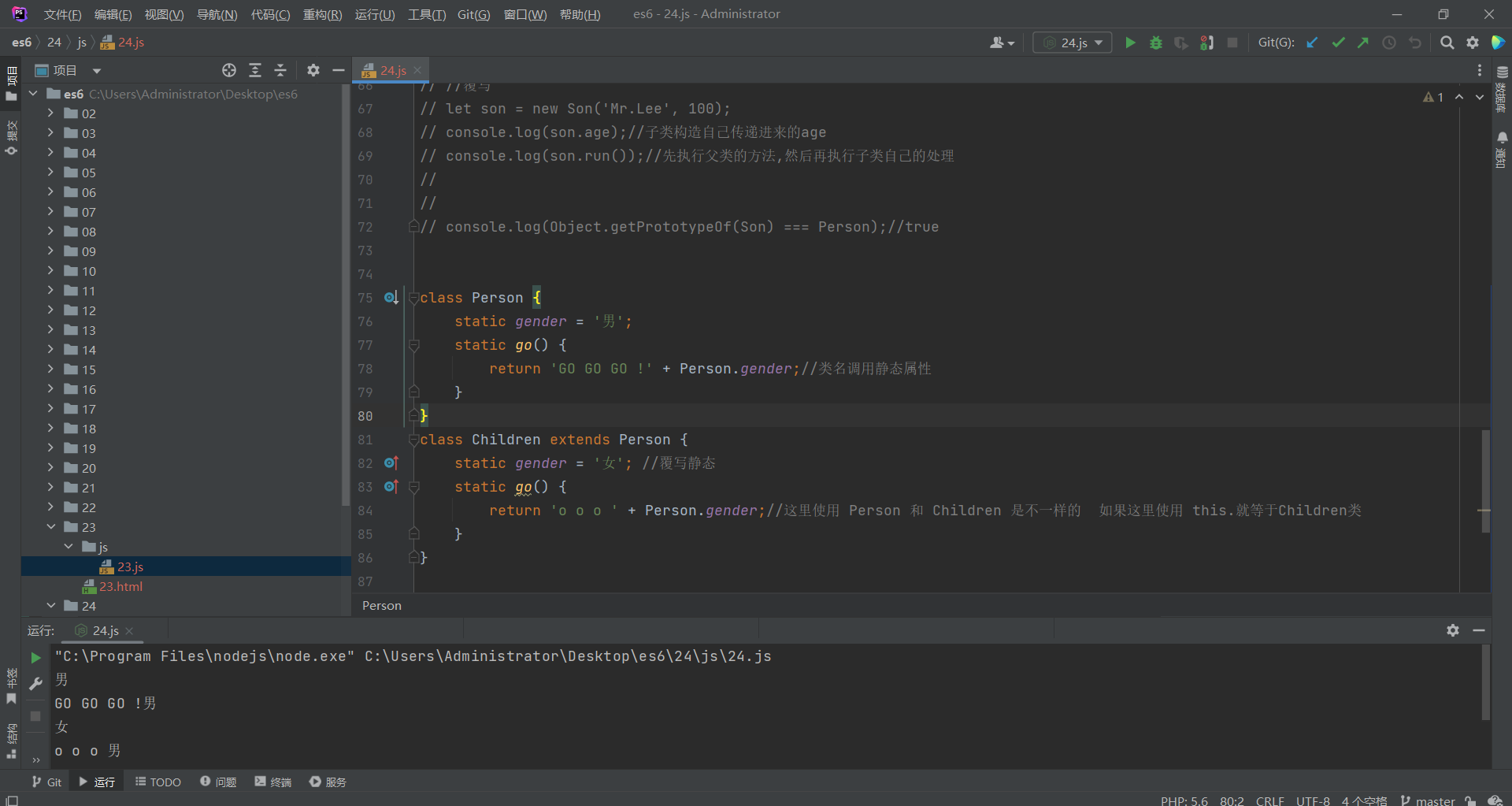Rerun program in Run panel
Viewport: 1512px width, 806px height.
35,657
